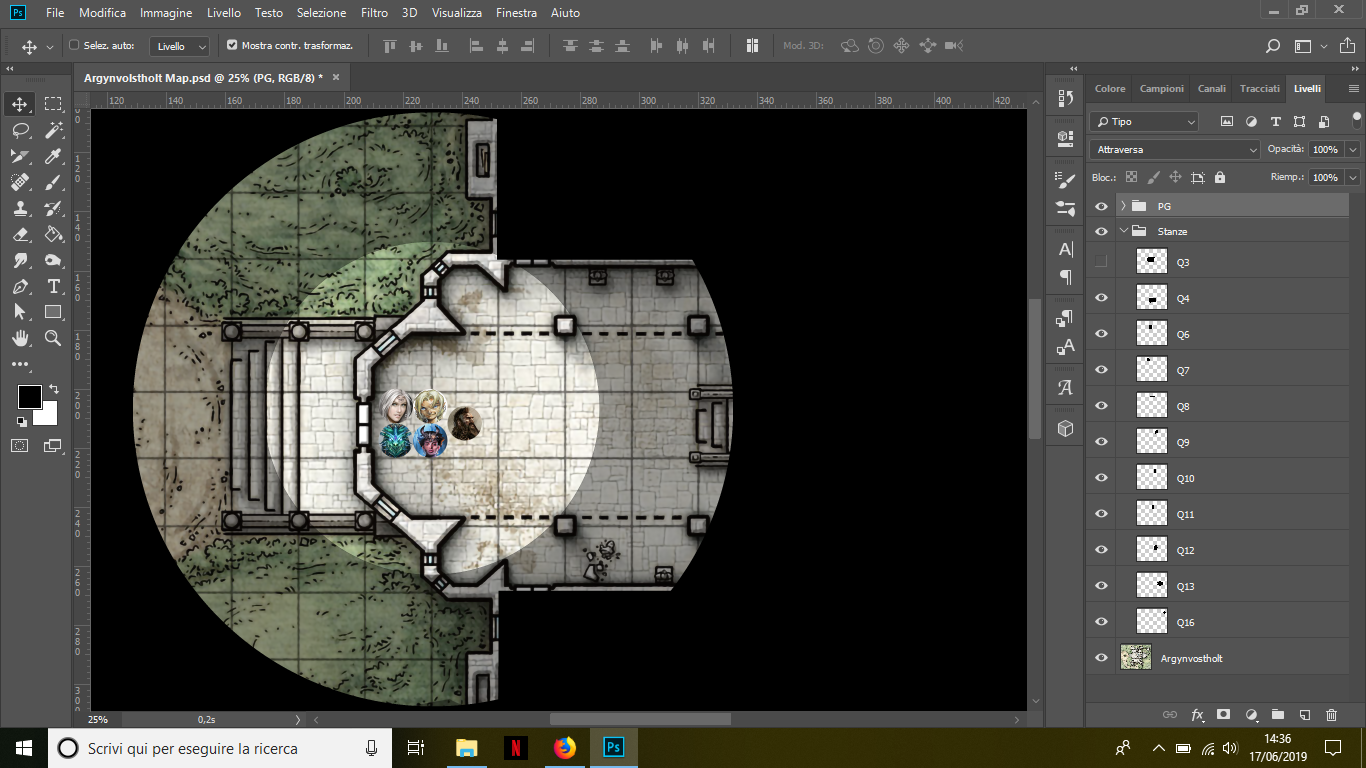Select the Lasso tool
This screenshot has width=1366, height=768.
(x=20, y=130)
